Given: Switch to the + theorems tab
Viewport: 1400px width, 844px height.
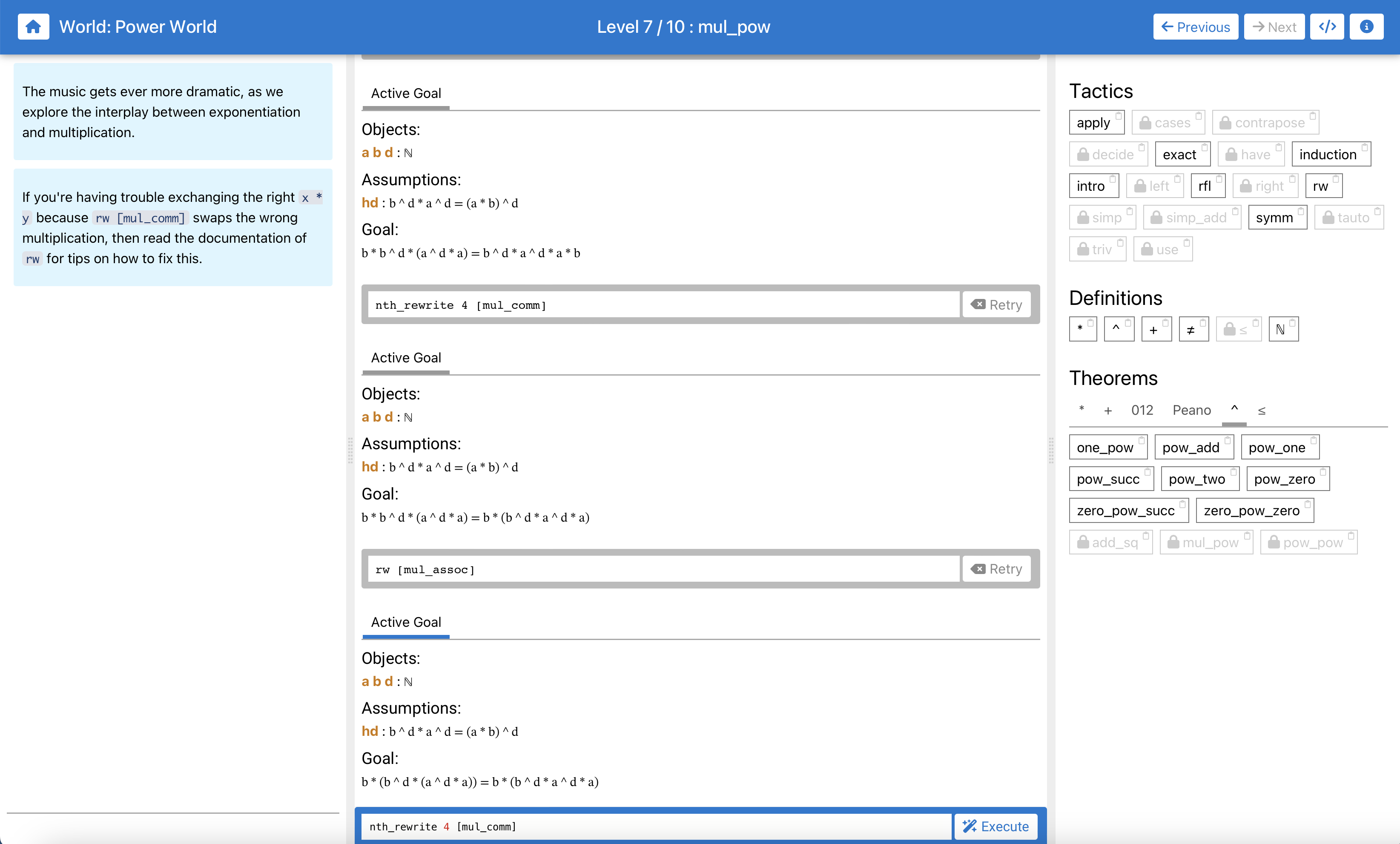Looking at the screenshot, I should click(1107, 410).
